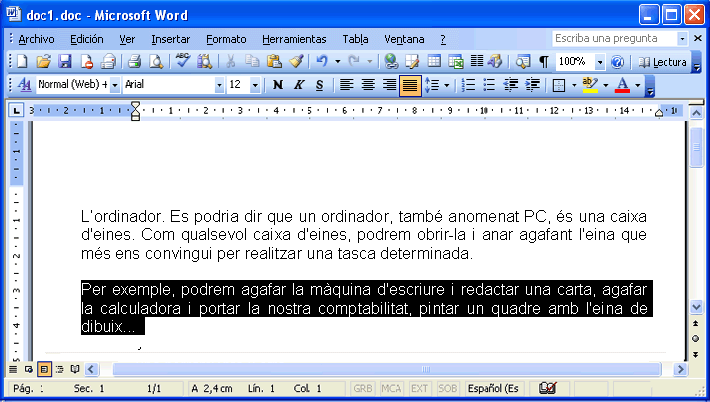
Task: Open the columns layout button
Action: tap(477, 61)
